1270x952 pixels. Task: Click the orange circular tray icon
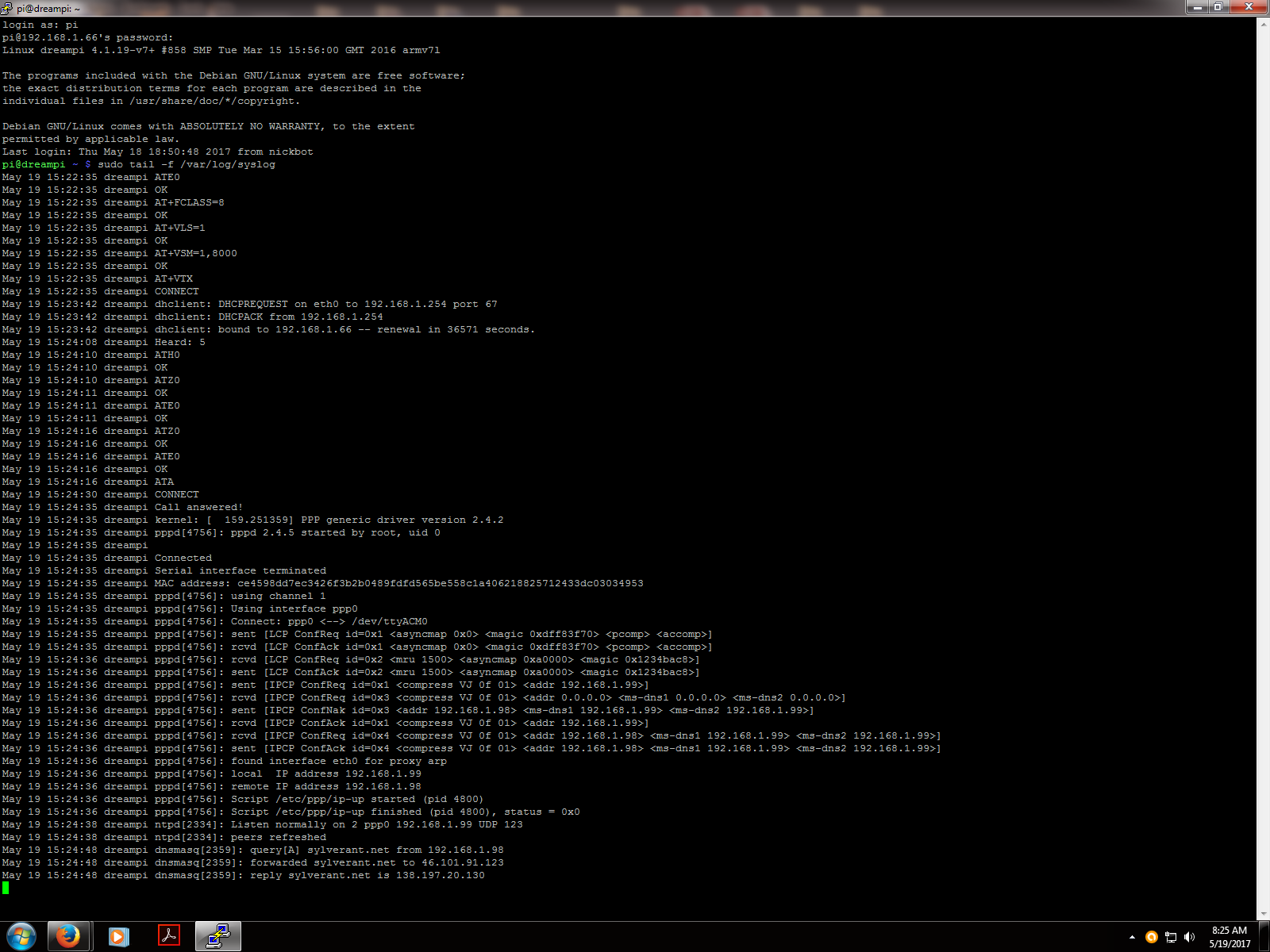click(1151, 937)
